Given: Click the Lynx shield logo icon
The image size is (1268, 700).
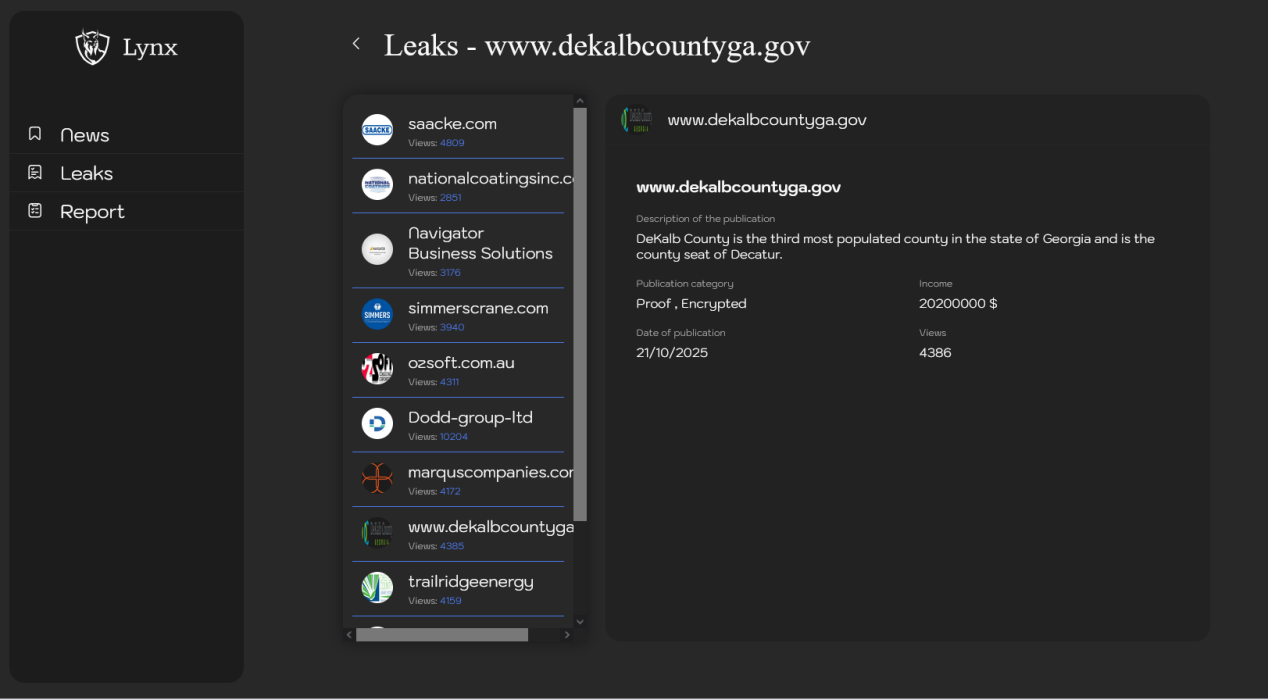Looking at the screenshot, I should click(92, 47).
